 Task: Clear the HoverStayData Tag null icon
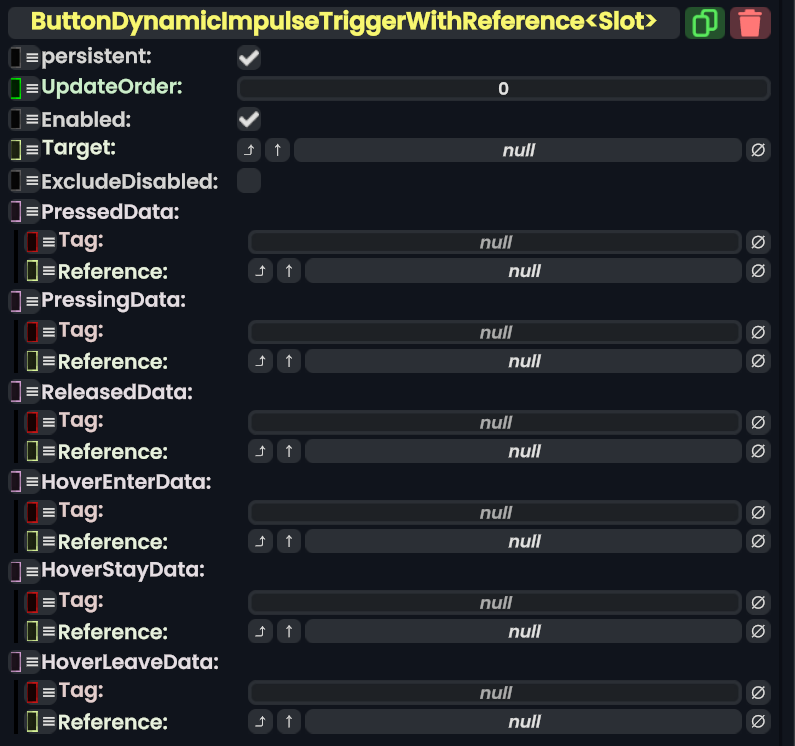coord(758,603)
